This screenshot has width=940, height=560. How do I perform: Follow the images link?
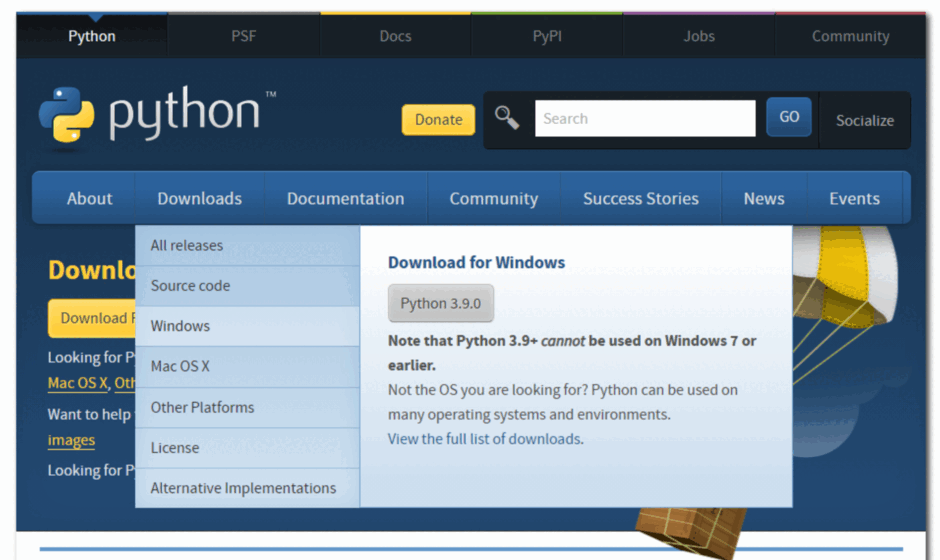point(71,441)
